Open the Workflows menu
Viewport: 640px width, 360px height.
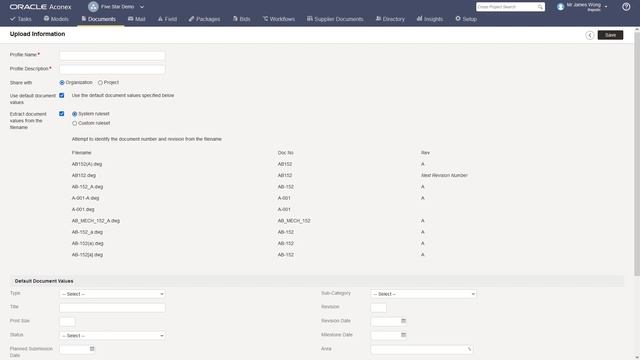pyautogui.click(x=279, y=19)
